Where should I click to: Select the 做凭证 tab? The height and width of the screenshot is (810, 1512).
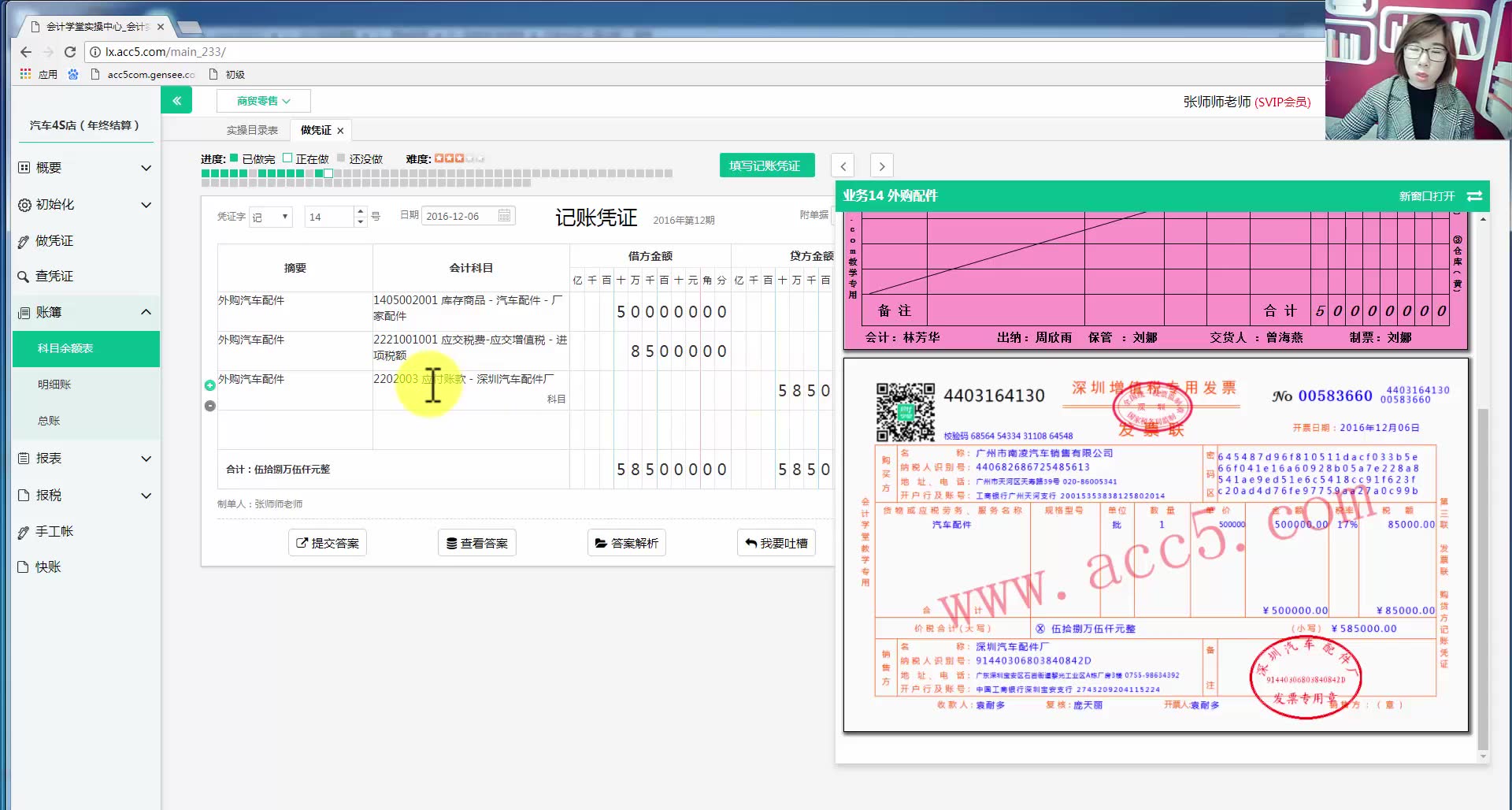point(313,129)
